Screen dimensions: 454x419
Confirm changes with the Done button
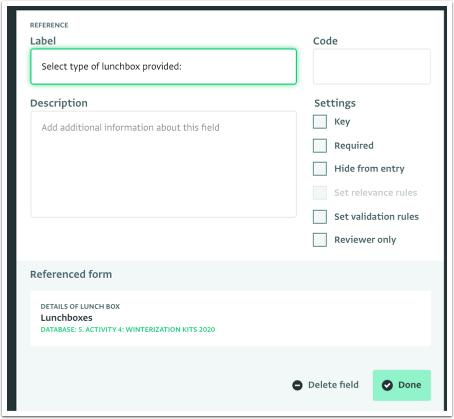click(402, 385)
